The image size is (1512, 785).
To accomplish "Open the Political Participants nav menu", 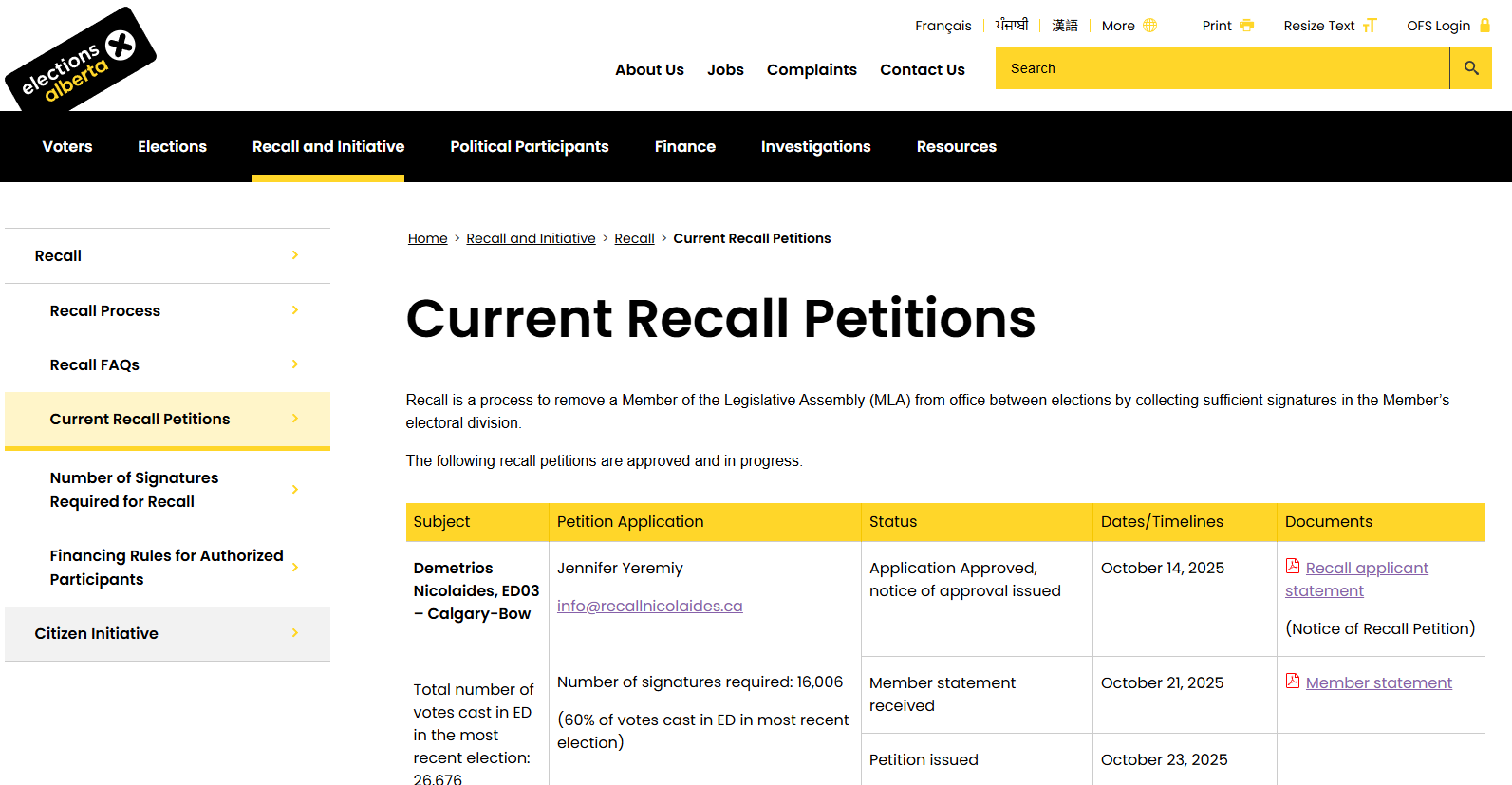I will point(529,146).
